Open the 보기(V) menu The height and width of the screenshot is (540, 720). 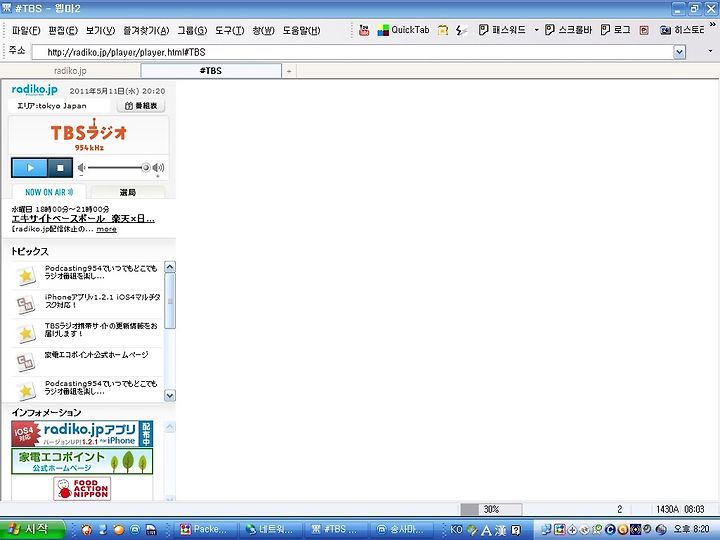(x=100, y=31)
